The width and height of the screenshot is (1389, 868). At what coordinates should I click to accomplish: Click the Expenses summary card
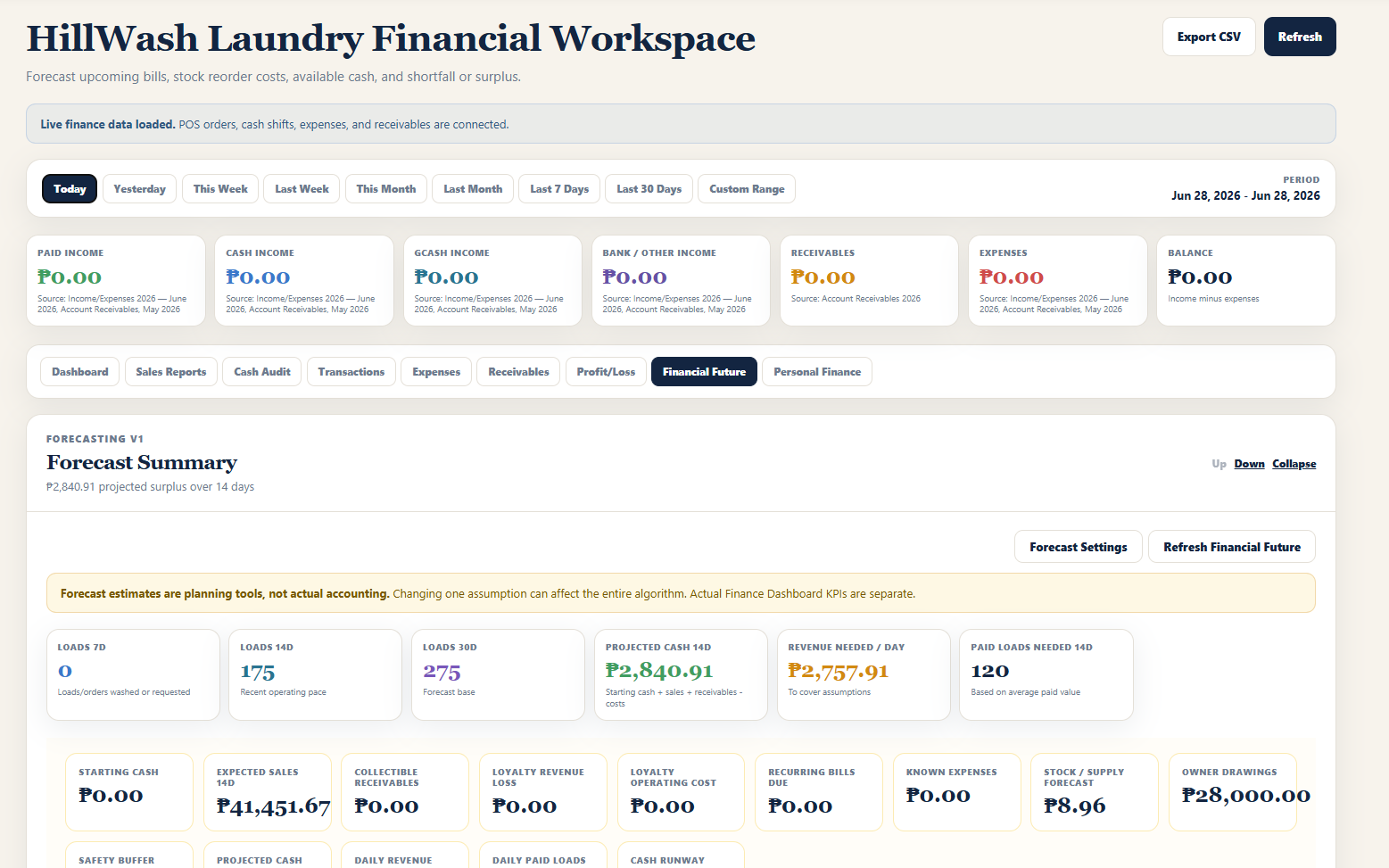click(1058, 281)
